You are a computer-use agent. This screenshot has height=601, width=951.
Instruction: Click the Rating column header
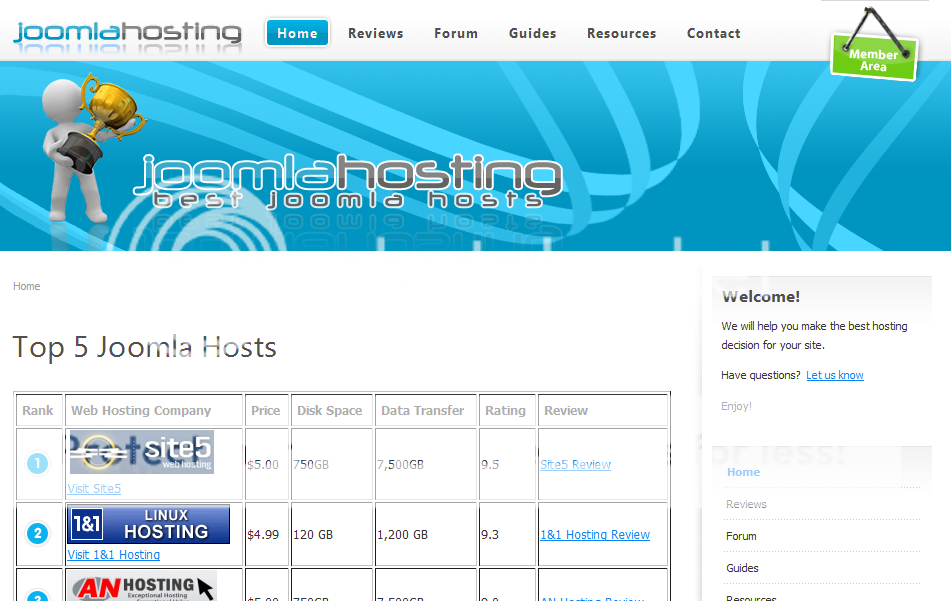click(505, 411)
